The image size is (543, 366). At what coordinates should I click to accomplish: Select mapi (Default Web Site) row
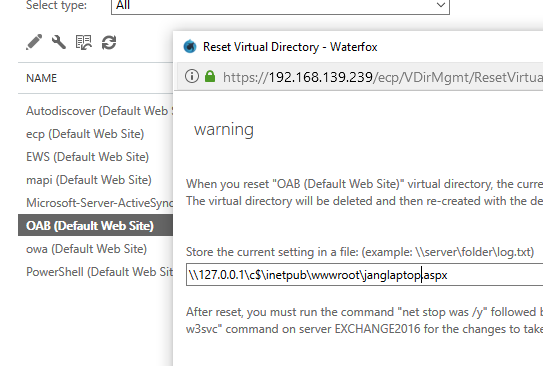pyautogui.click(x=96, y=180)
